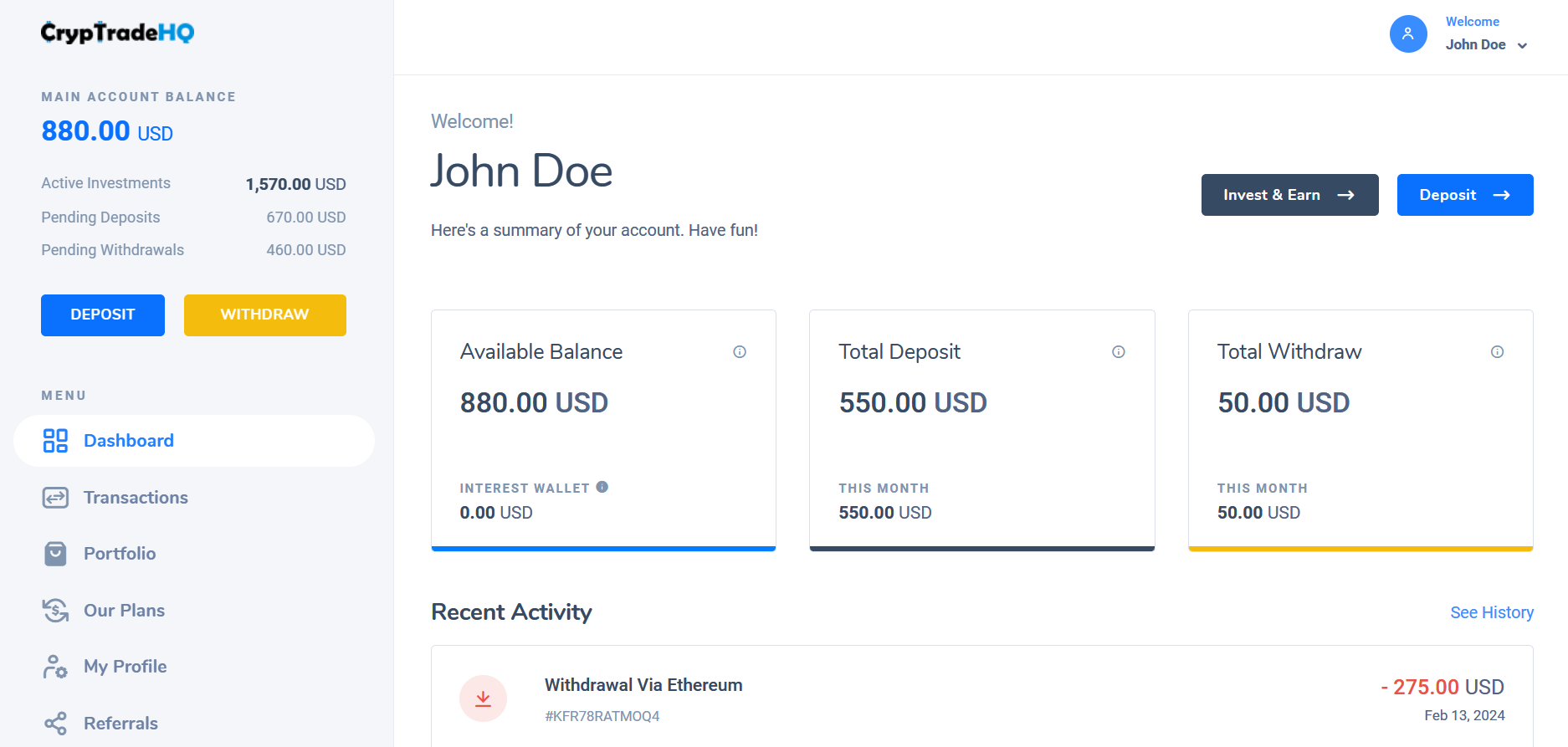Screen dimensions: 1568x747
Task: Click the Portfolio bag icon
Action: [x=55, y=554]
